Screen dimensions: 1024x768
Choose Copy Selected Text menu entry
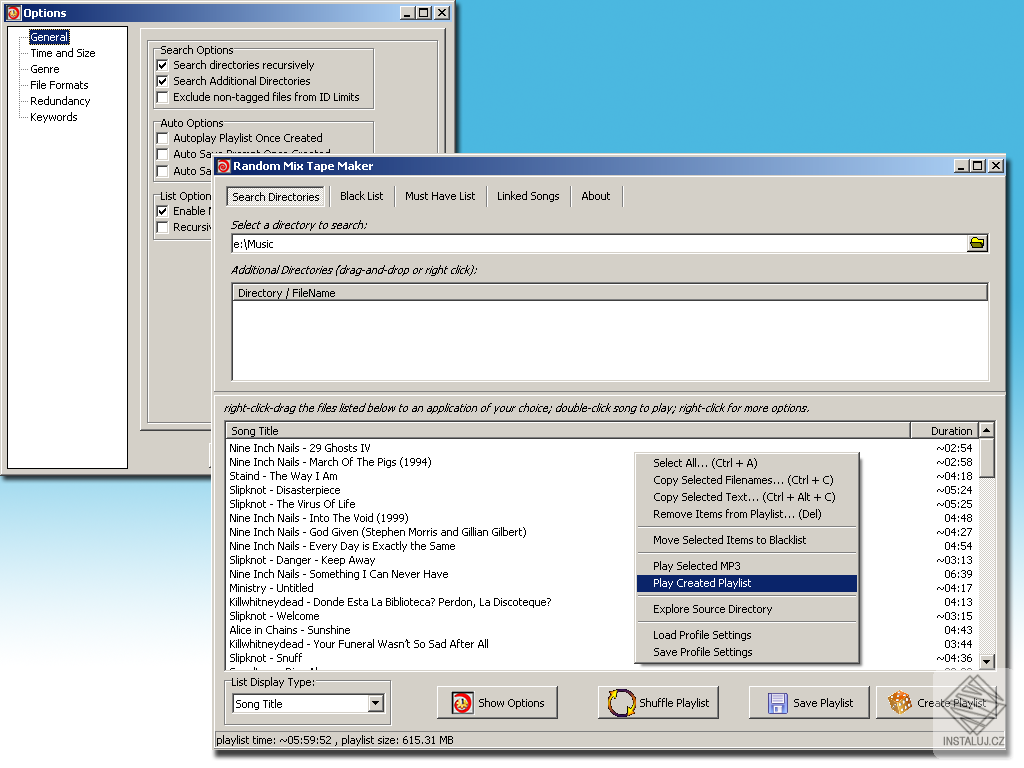point(746,497)
